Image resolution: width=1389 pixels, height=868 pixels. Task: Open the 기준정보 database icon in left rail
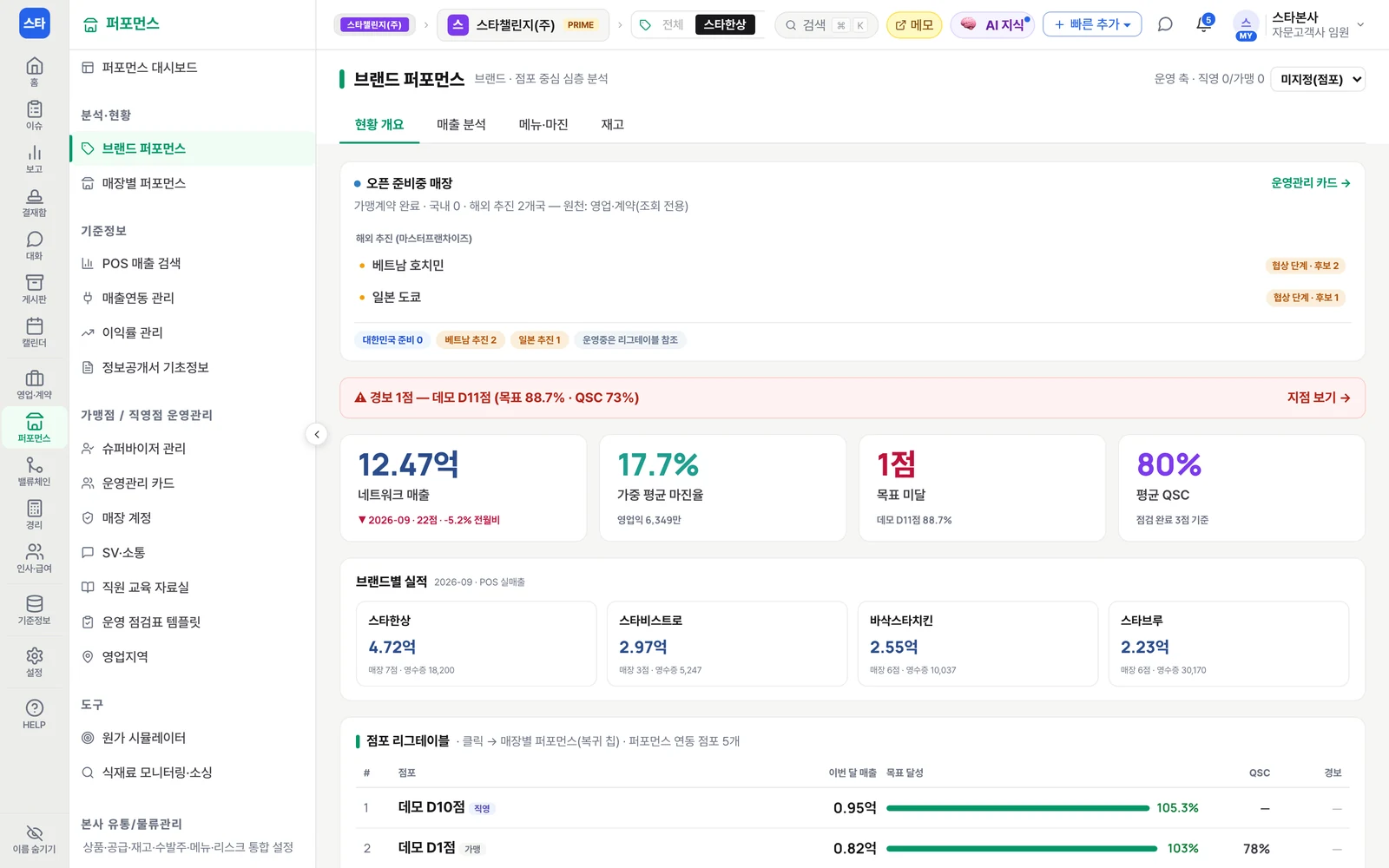click(34, 609)
